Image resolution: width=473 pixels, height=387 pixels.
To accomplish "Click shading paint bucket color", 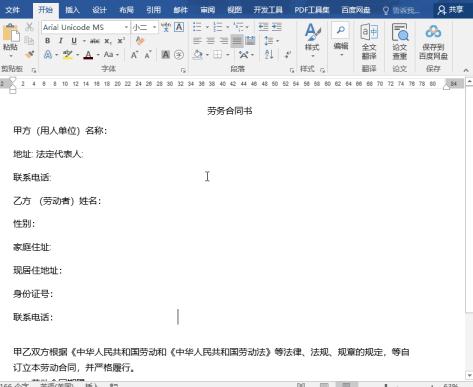I will (198, 54).
